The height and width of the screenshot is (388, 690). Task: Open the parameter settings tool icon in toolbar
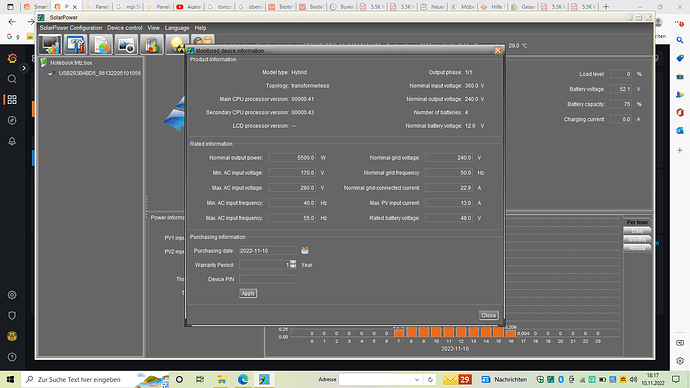point(75,44)
